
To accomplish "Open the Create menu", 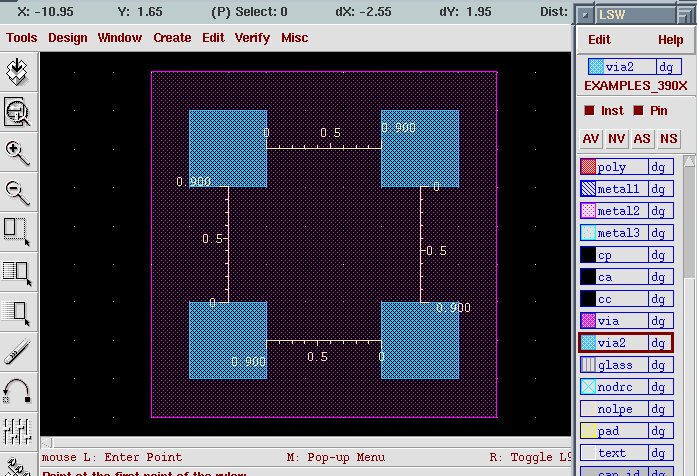I will (172, 38).
